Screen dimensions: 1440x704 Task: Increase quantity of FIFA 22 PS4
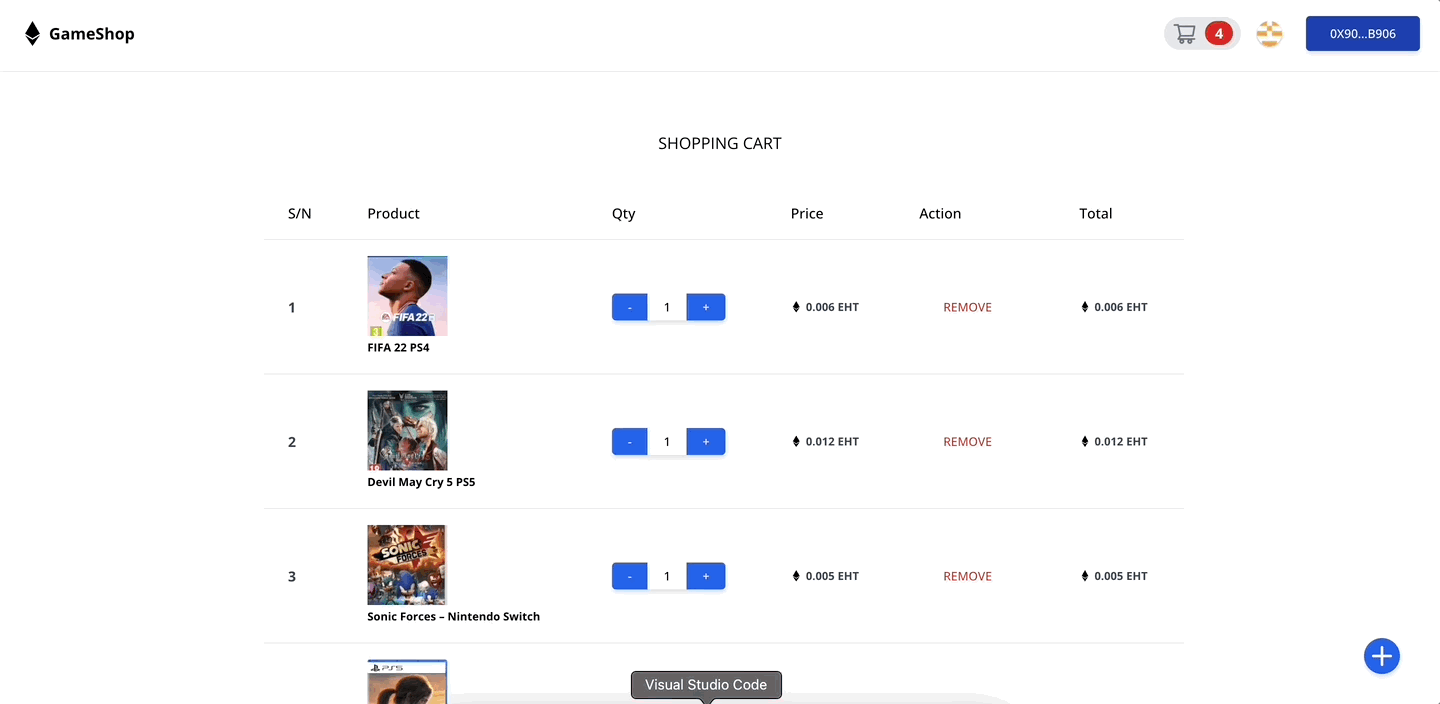tap(706, 307)
